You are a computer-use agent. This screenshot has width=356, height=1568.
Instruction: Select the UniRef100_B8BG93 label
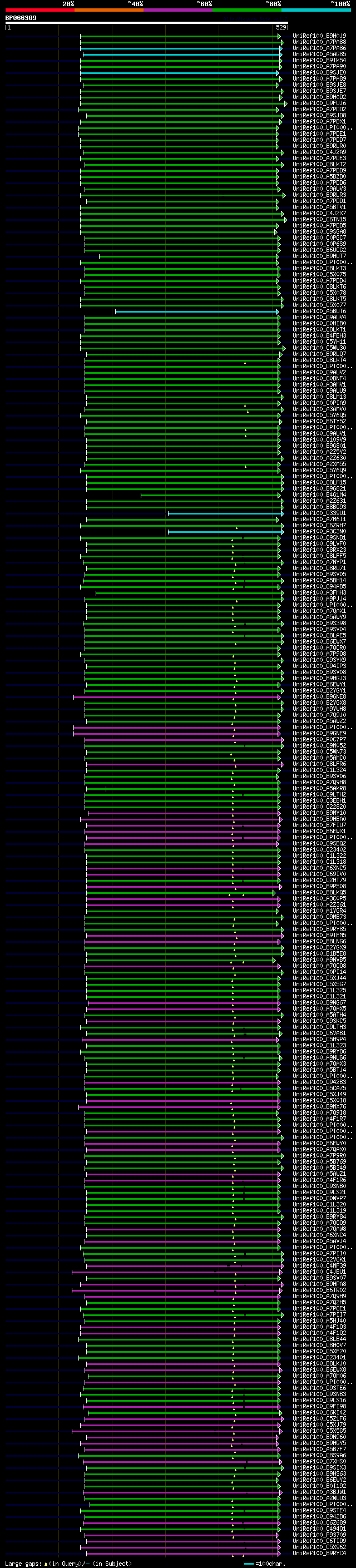click(319, 507)
